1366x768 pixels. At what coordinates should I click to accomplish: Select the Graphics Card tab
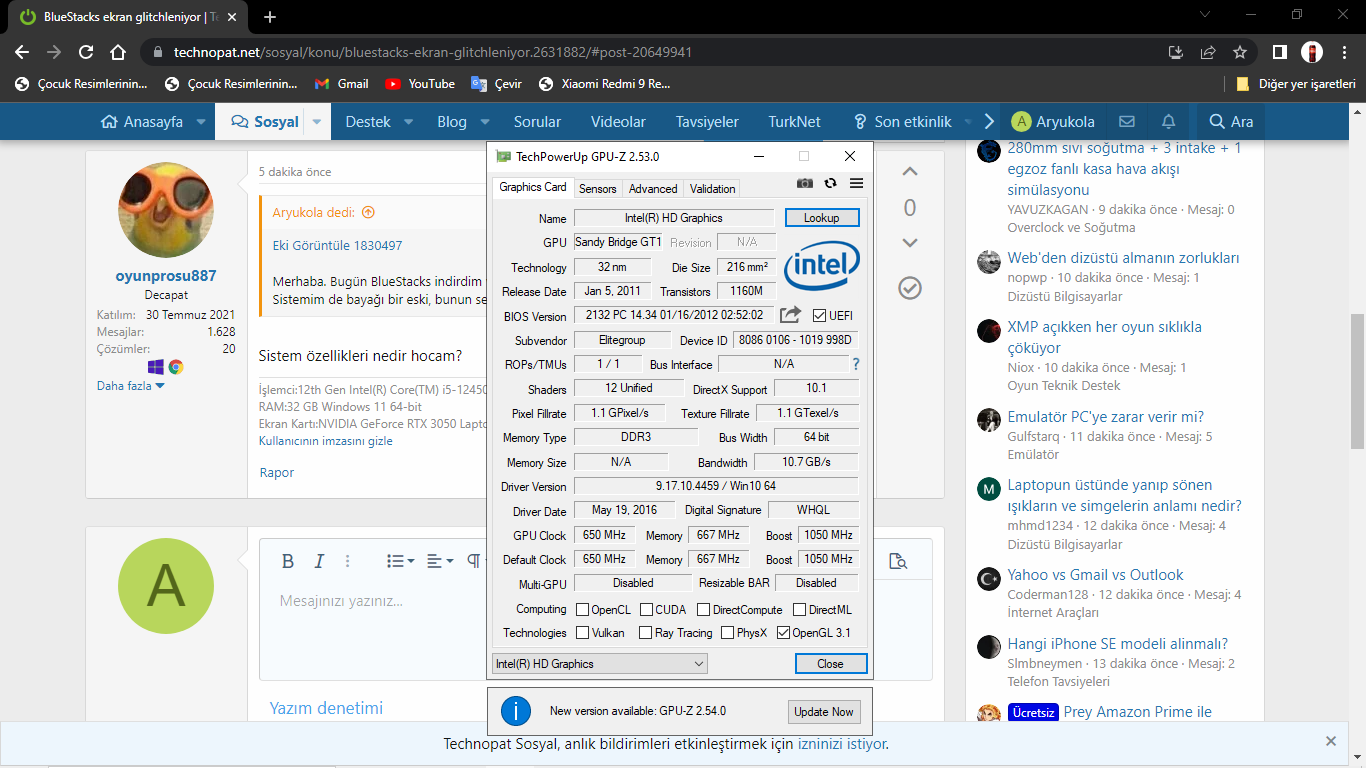point(533,187)
